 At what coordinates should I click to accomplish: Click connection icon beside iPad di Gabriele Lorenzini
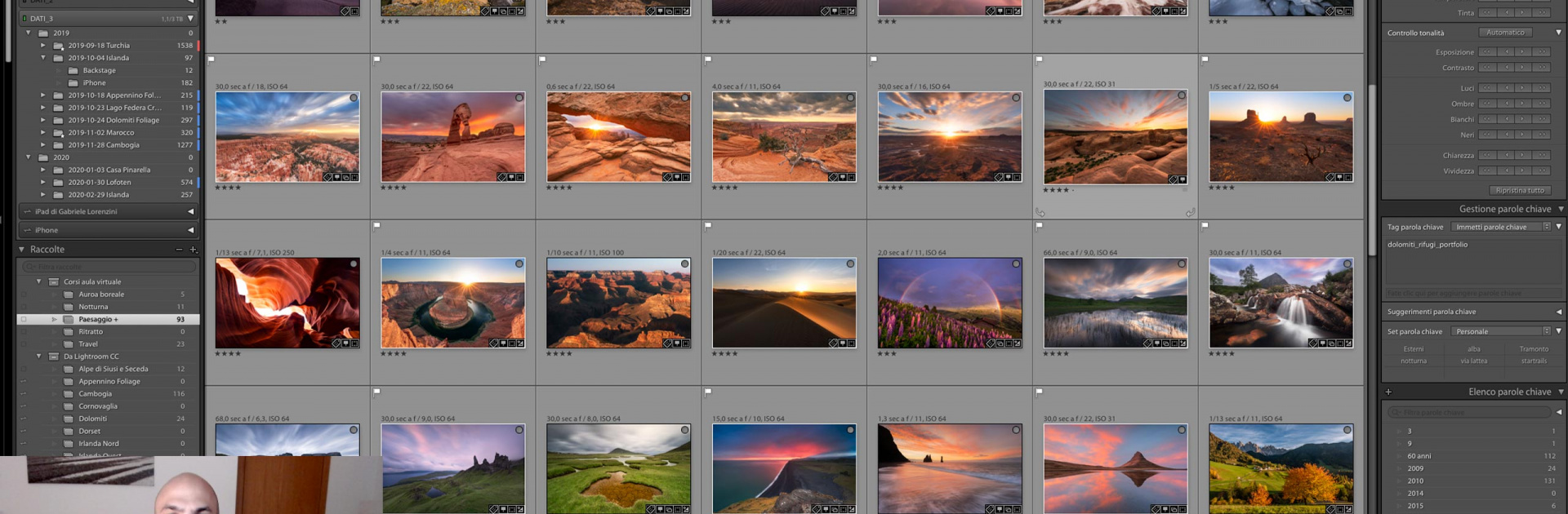(x=27, y=212)
